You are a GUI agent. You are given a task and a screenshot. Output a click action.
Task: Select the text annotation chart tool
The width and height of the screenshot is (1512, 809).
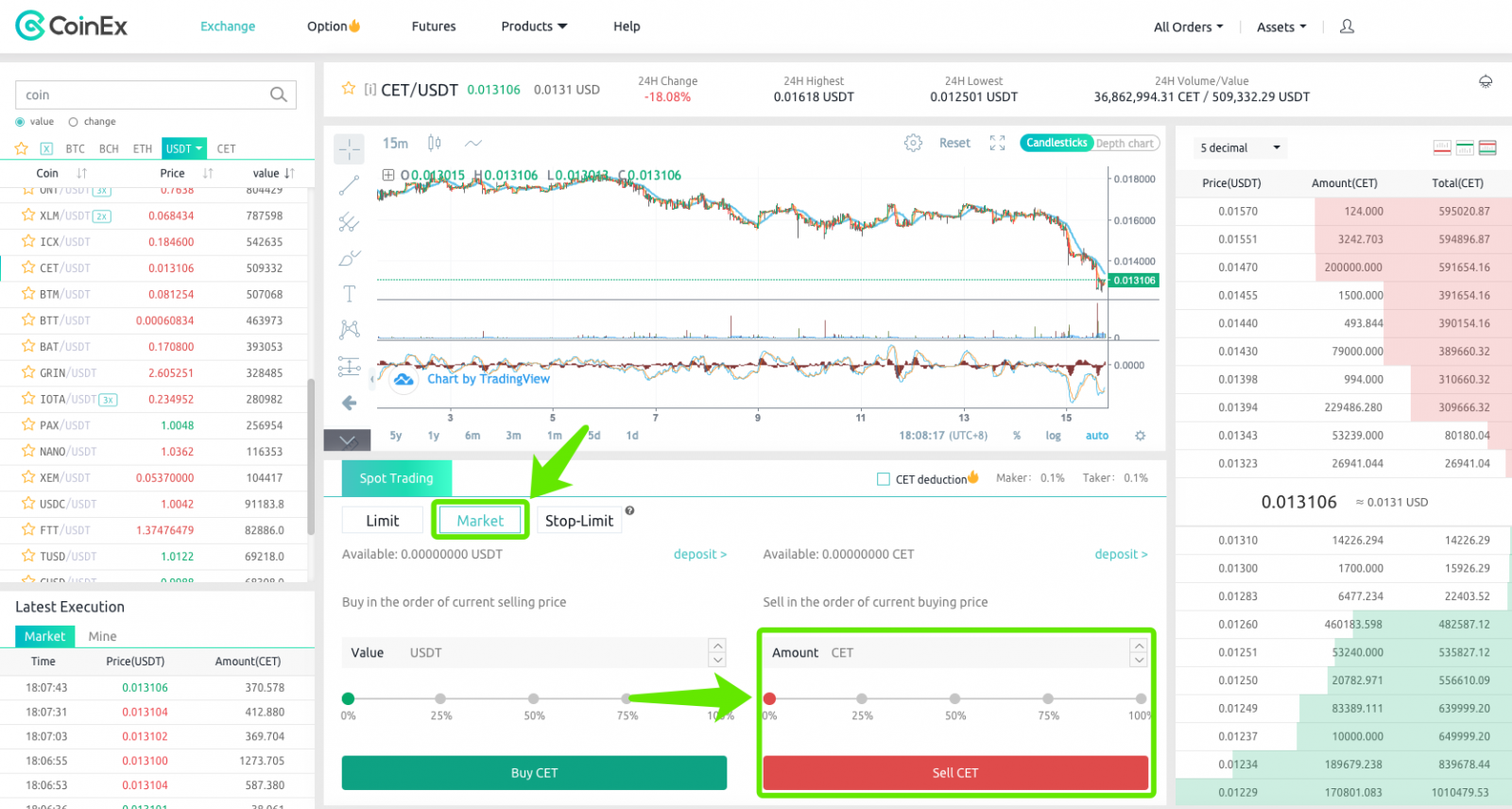click(x=350, y=294)
